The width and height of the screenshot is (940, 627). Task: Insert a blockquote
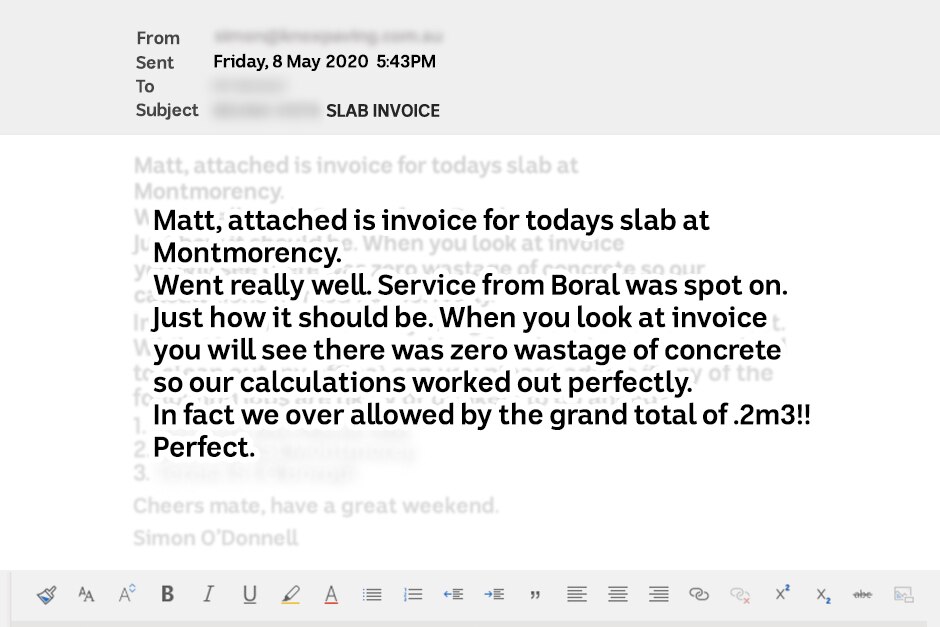(x=535, y=593)
